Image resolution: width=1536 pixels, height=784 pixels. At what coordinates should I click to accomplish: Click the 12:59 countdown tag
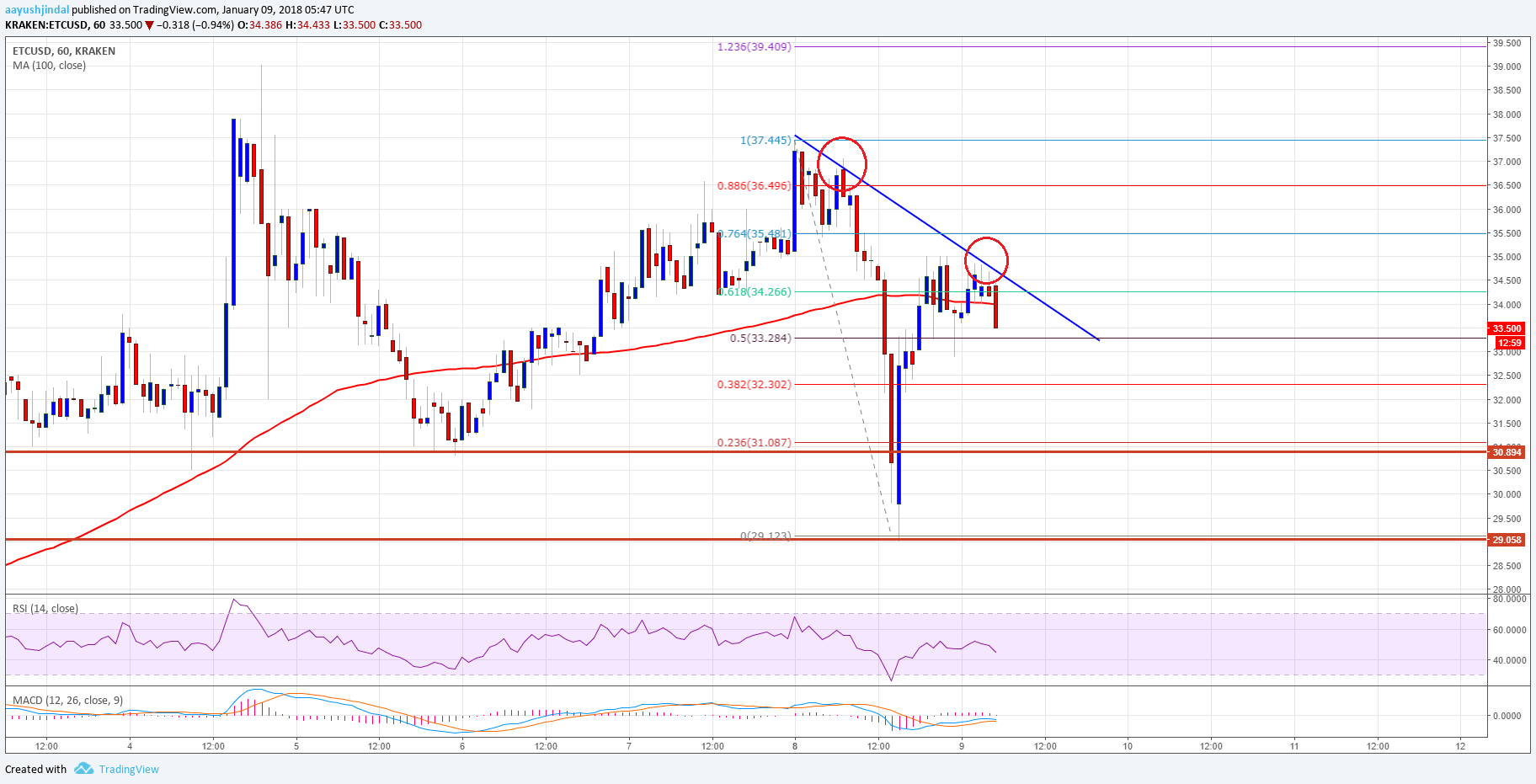[1509, 343]
